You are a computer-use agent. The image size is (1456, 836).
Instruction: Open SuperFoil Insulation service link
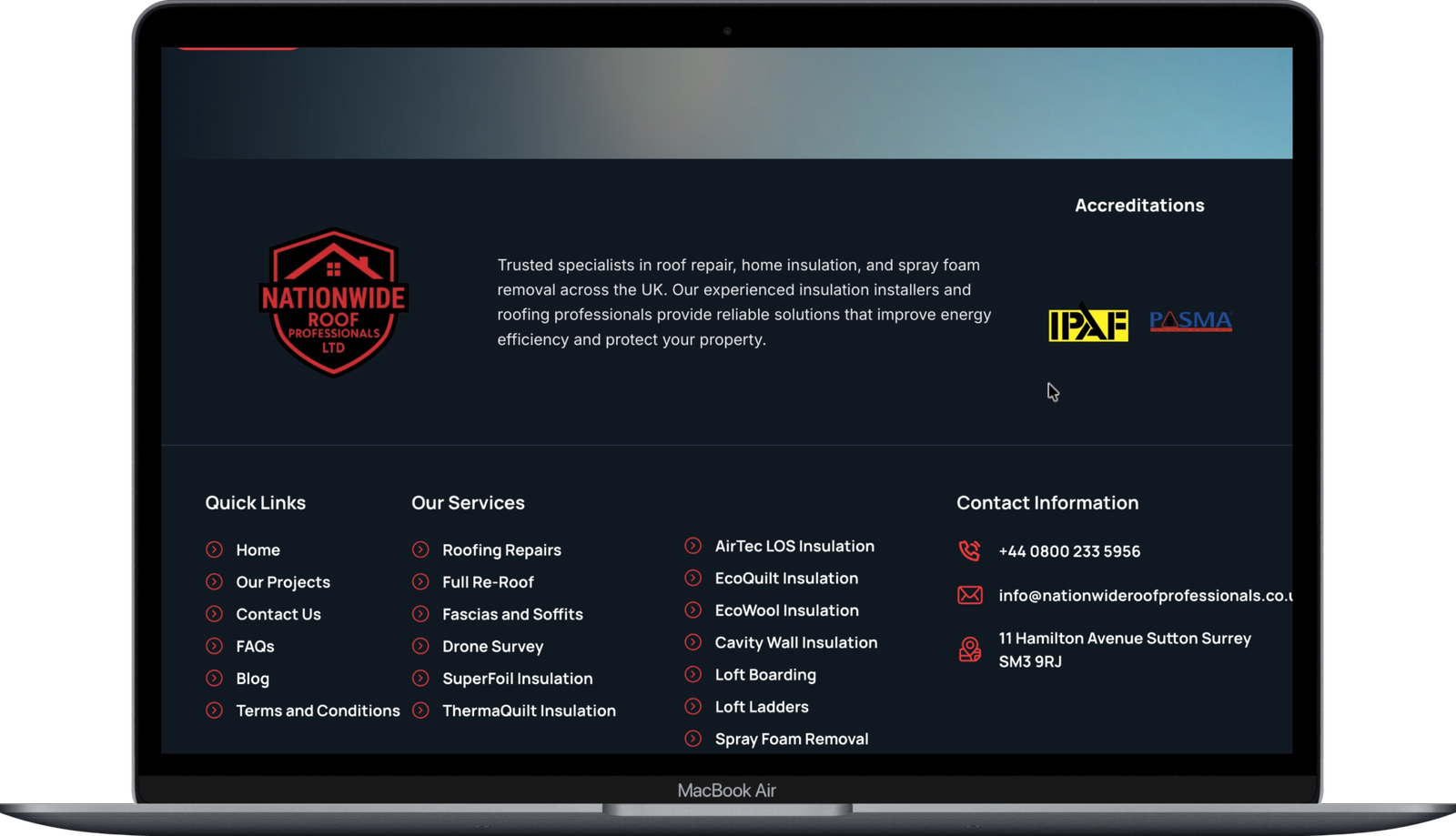coord(517,679)
